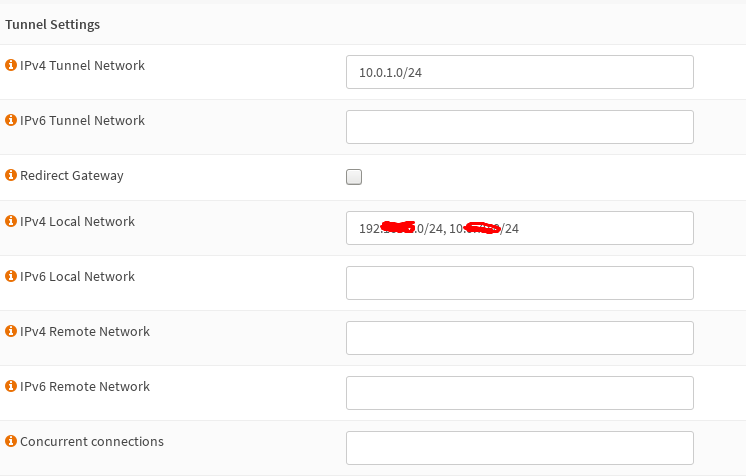
Task: Click the IPv4 Tunnel Network field
Action: coord(519,72)
